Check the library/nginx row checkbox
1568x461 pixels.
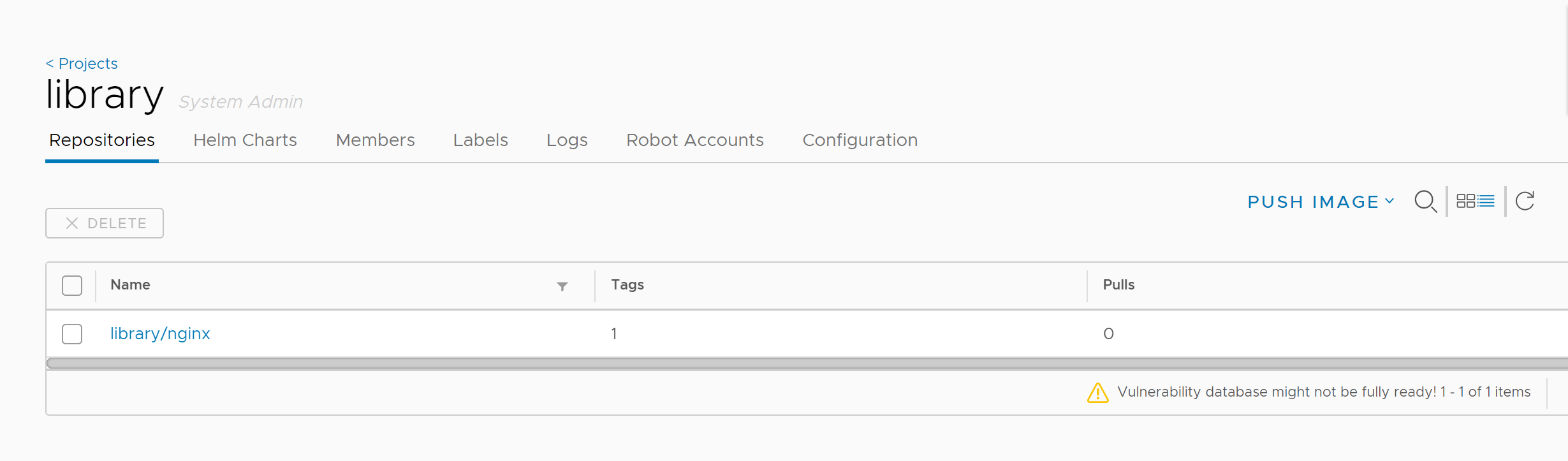click(x=71, y=333)
